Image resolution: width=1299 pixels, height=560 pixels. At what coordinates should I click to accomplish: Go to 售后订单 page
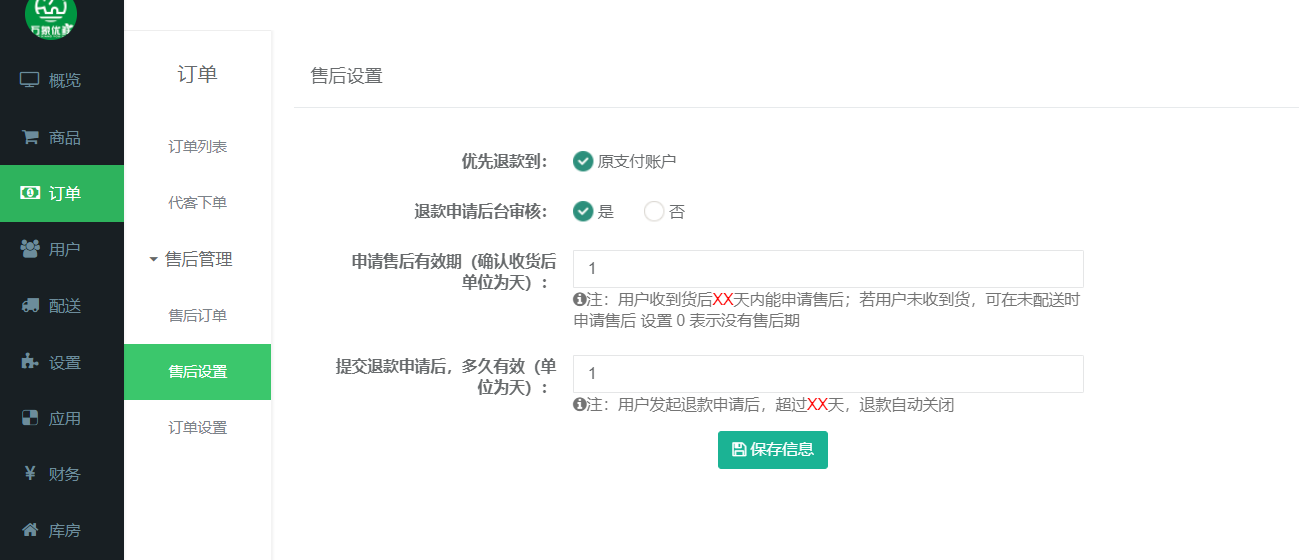pos(197,315)
